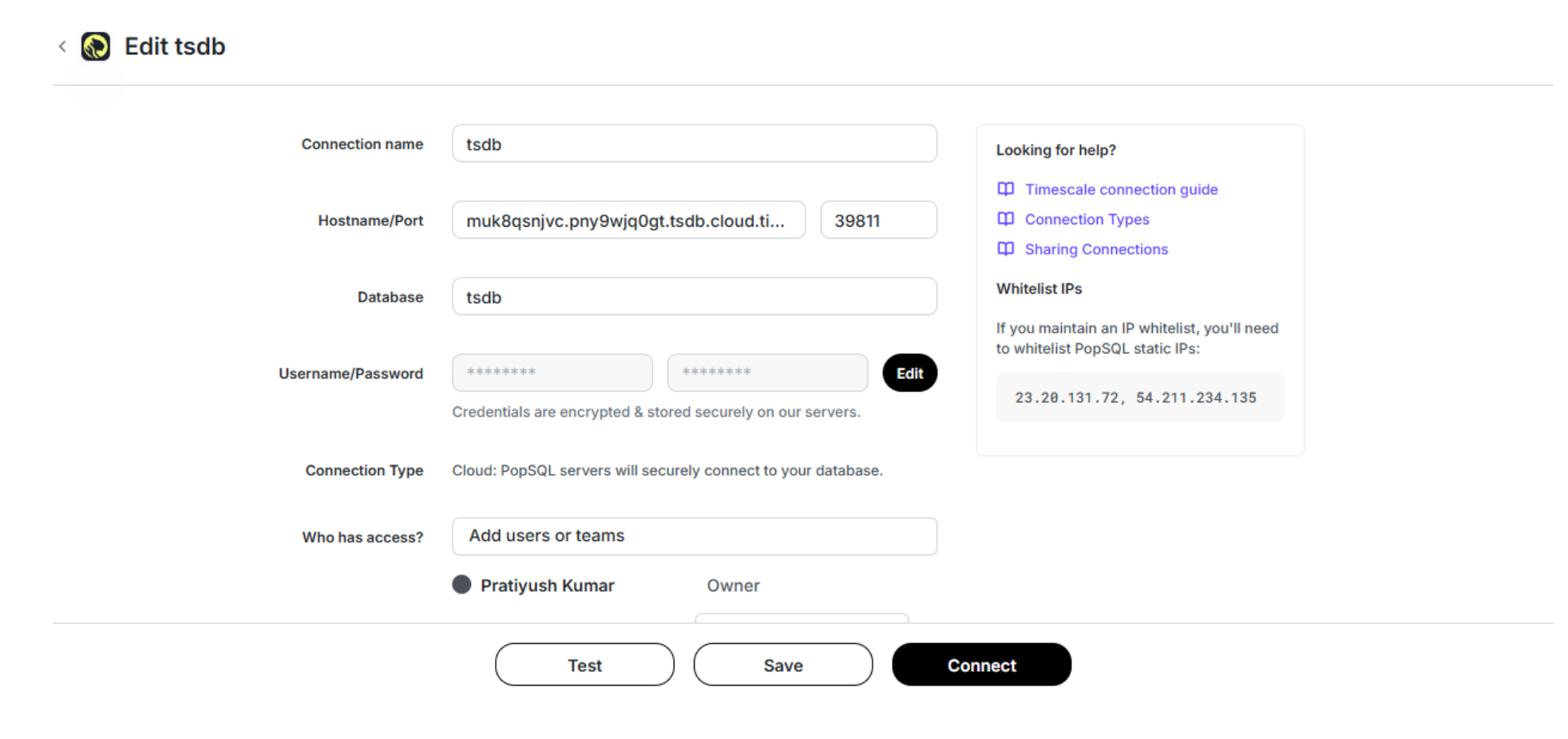Image resolution: width=1568 pixels, height=739 pixels.
Task: Open the Sharing Connections help link
Action: point(1096,249)
